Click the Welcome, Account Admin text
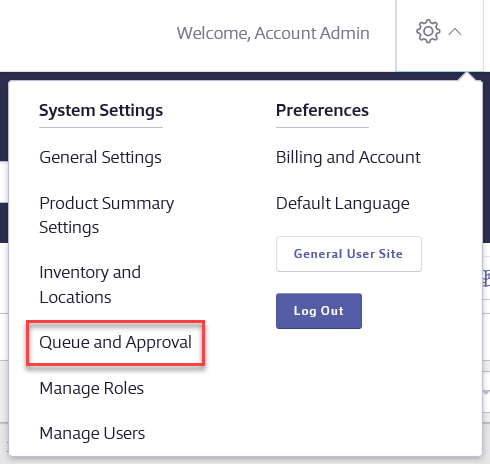 click(x=273, y=33)
